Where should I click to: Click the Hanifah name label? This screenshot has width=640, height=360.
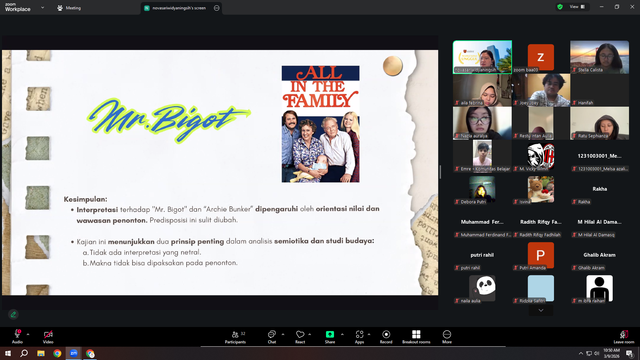coord(585,103)
